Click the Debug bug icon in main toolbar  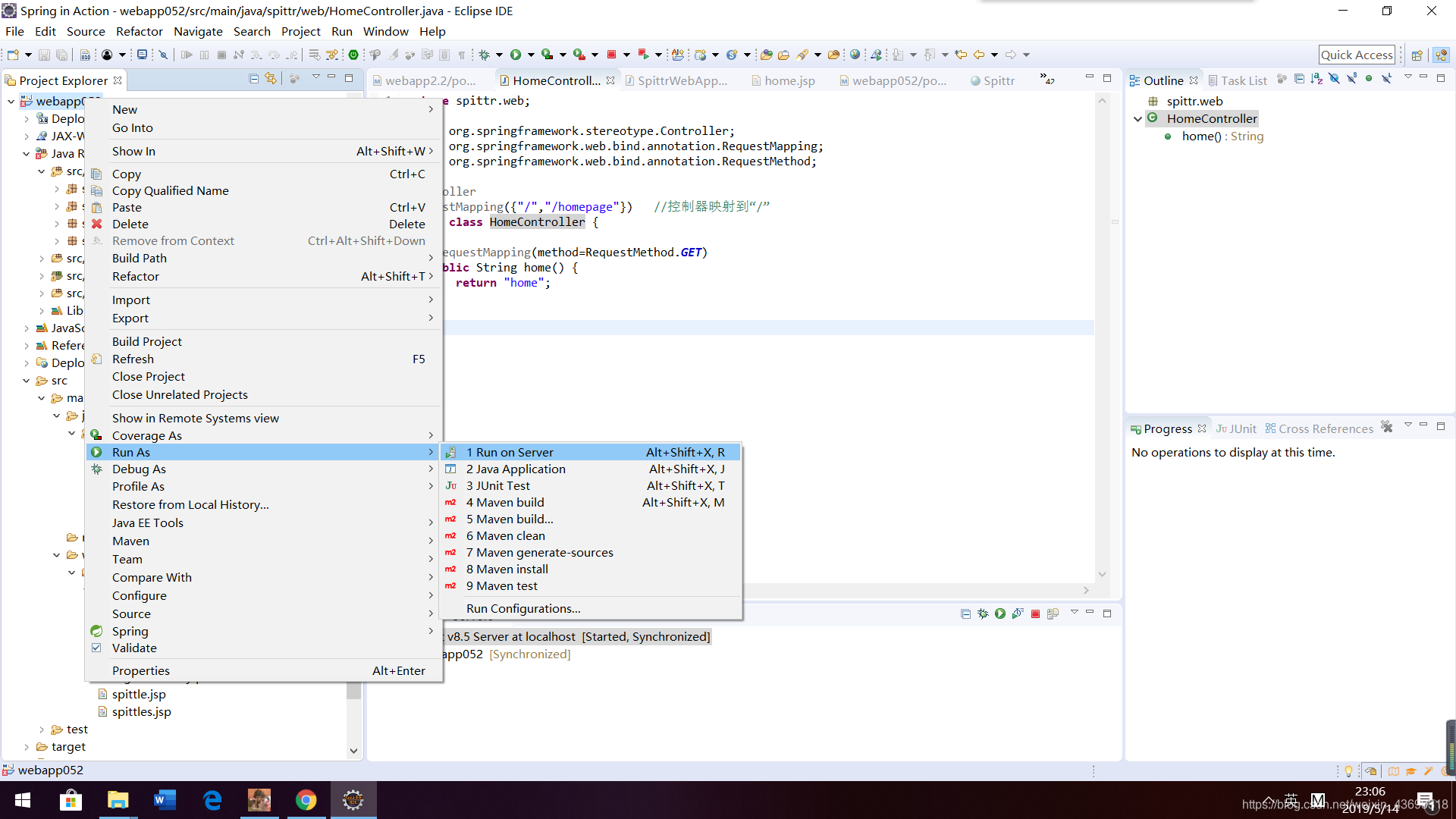click(x=484, y=55)
